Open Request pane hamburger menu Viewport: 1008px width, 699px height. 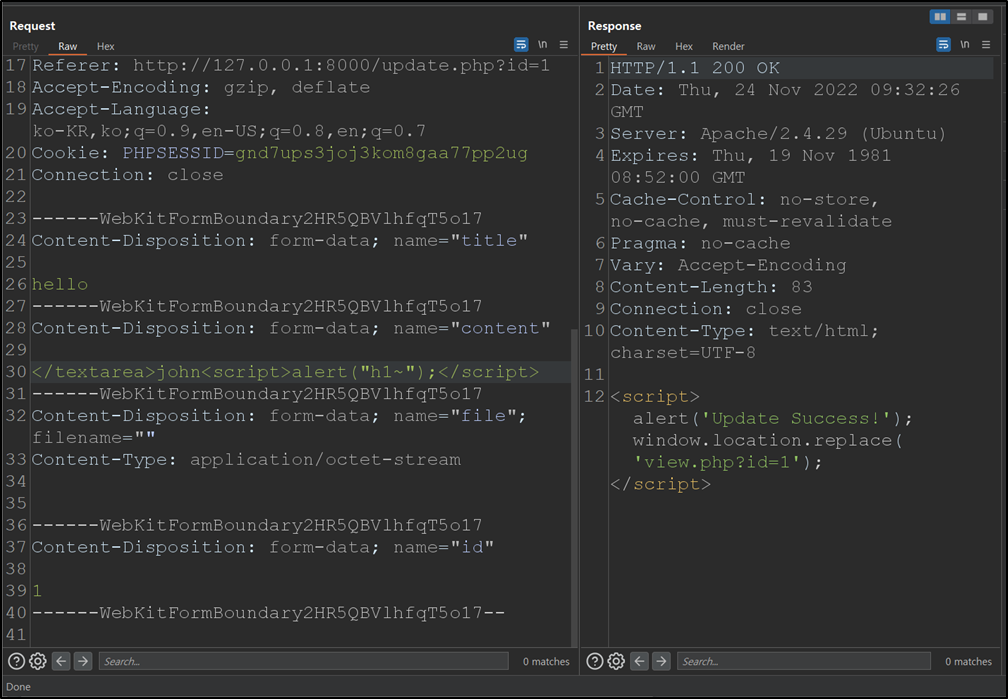tap(564, 44)
